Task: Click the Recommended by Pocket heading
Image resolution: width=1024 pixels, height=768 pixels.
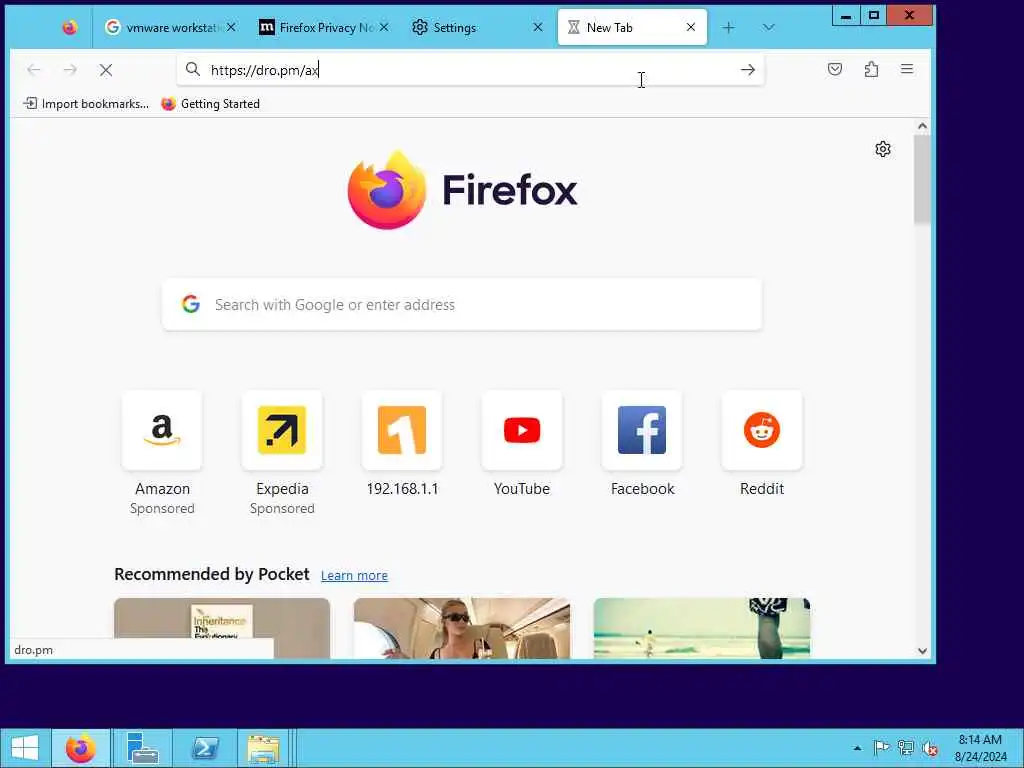Action: pyautogui.click(x=212, y=574)
